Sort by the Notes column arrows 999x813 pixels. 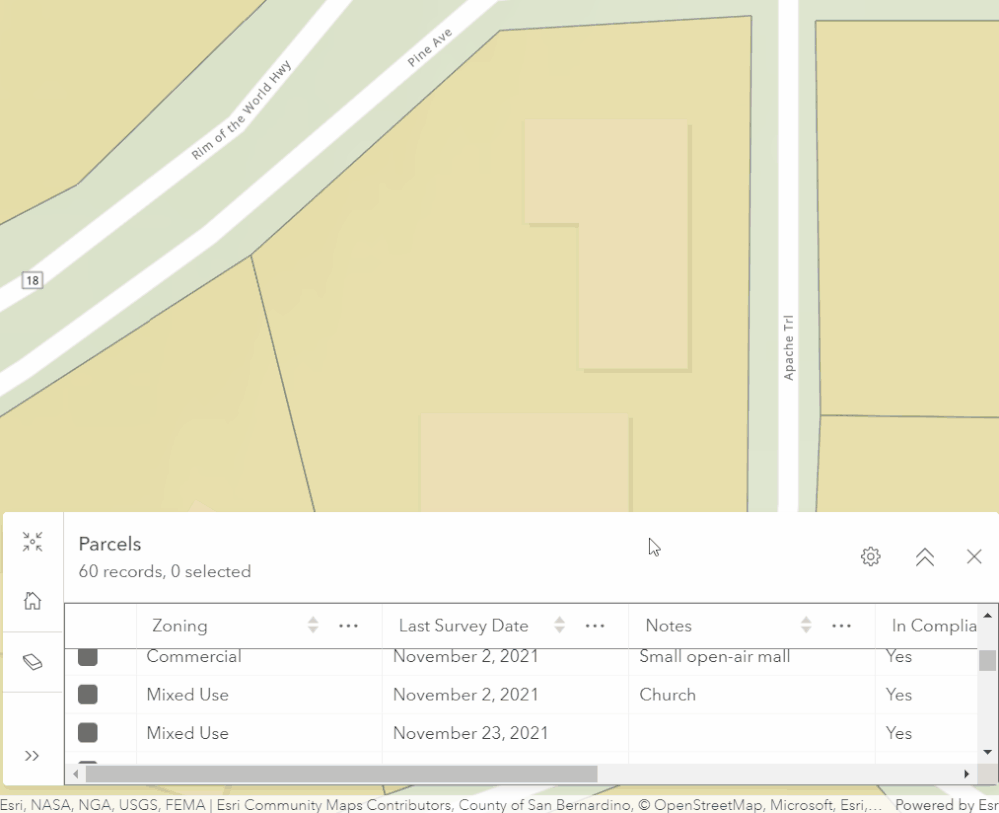click(x=806, y=625)
